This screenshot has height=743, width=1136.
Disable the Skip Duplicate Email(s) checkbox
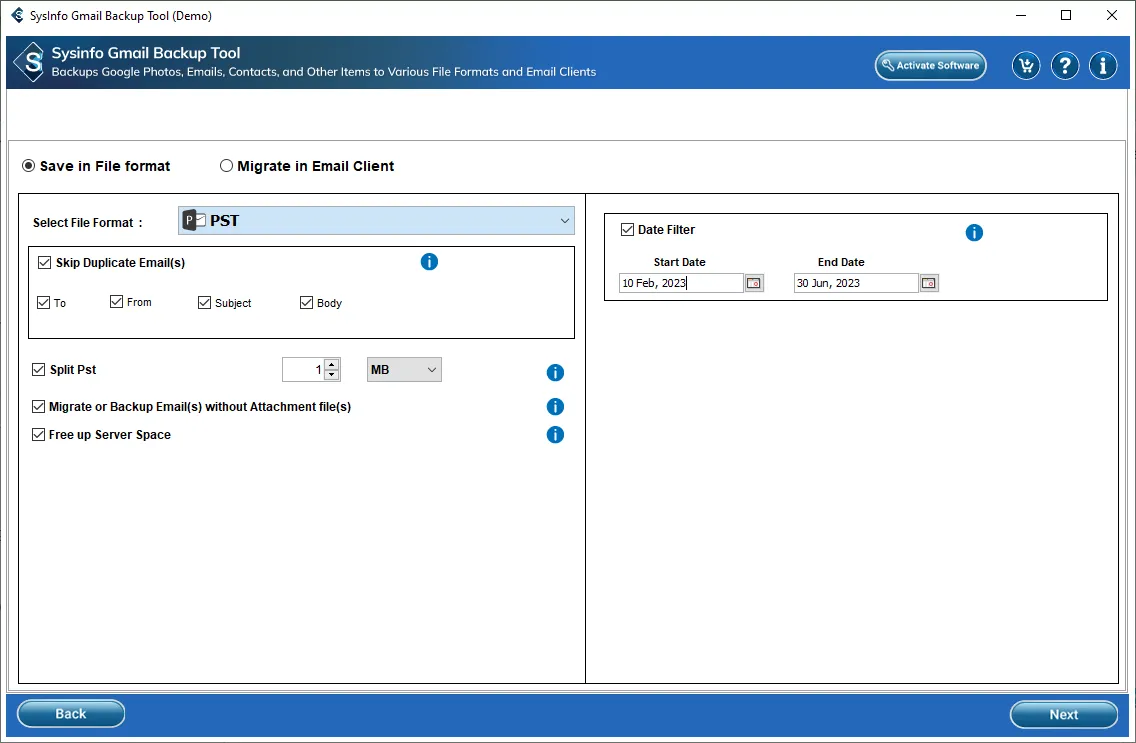coord(44,263)
